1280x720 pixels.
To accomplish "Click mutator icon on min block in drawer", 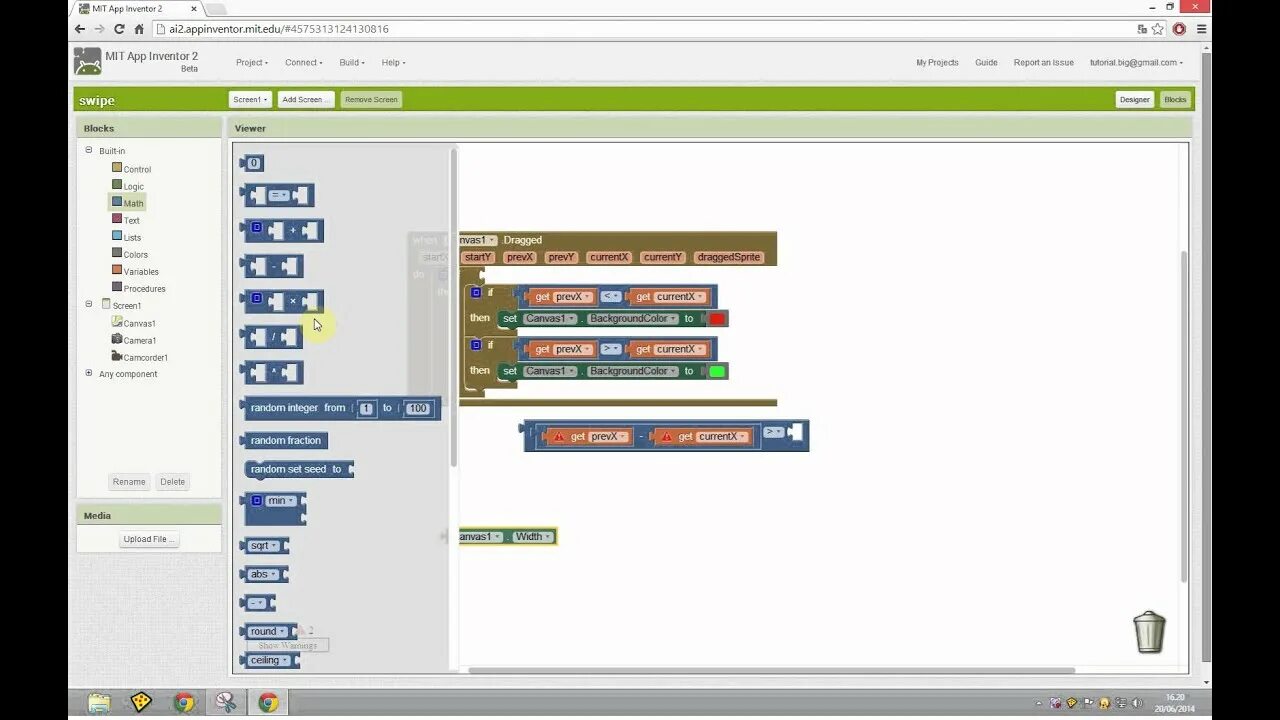I will 256,500.
